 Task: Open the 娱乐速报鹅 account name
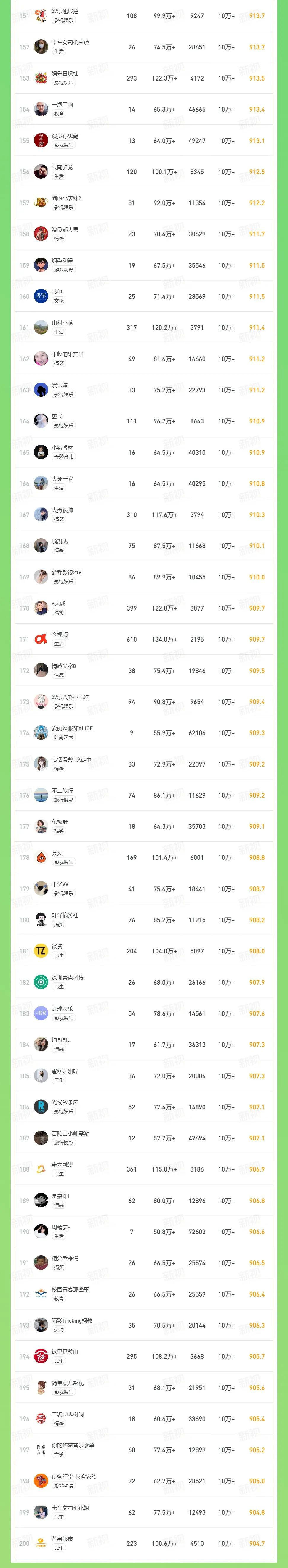65,11
